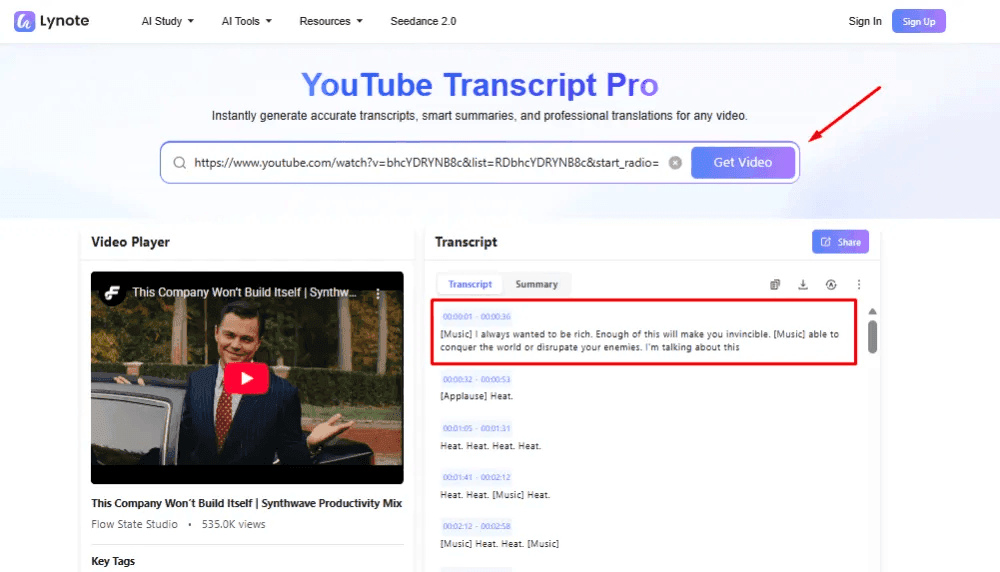Viewport: 1000px width, 572px height.
Task: Clear the URL with the X icon
Action: [675, 163]
